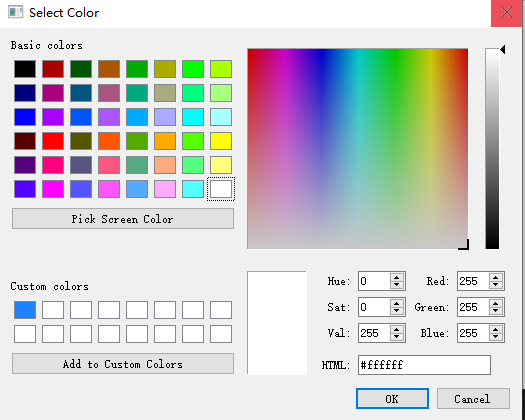Click the brightness slider arrow handle
Viewport: 525px width, 420px height.
503,50
